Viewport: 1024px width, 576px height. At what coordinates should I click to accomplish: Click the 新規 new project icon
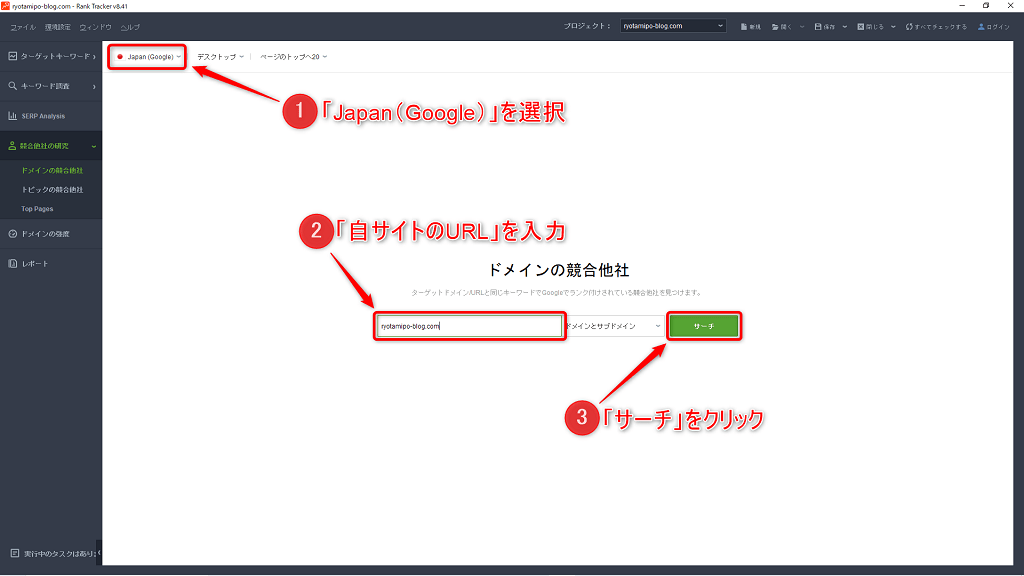tap(744, 27)
